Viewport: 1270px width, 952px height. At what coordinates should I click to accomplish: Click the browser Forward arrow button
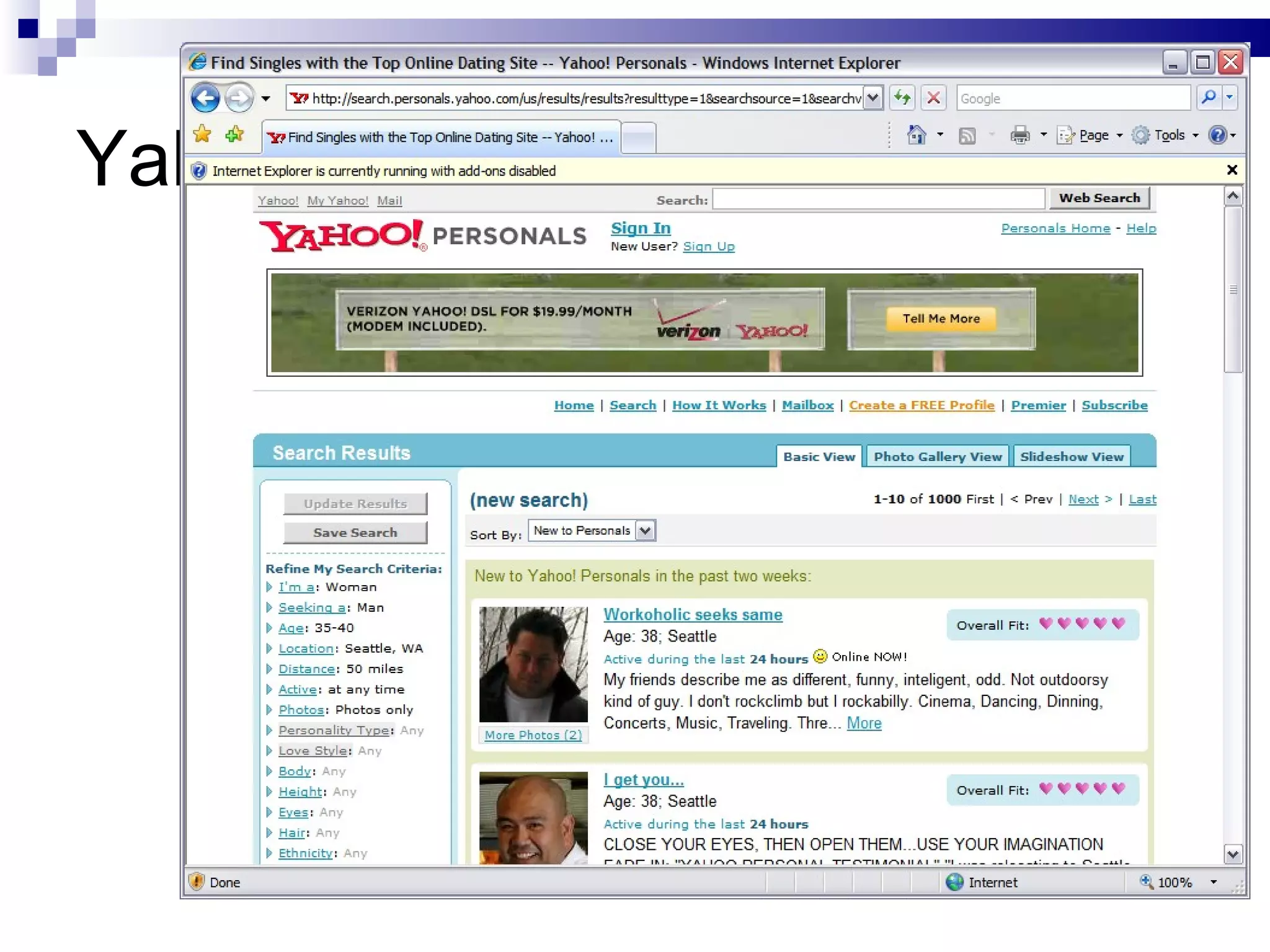(239, 98)
